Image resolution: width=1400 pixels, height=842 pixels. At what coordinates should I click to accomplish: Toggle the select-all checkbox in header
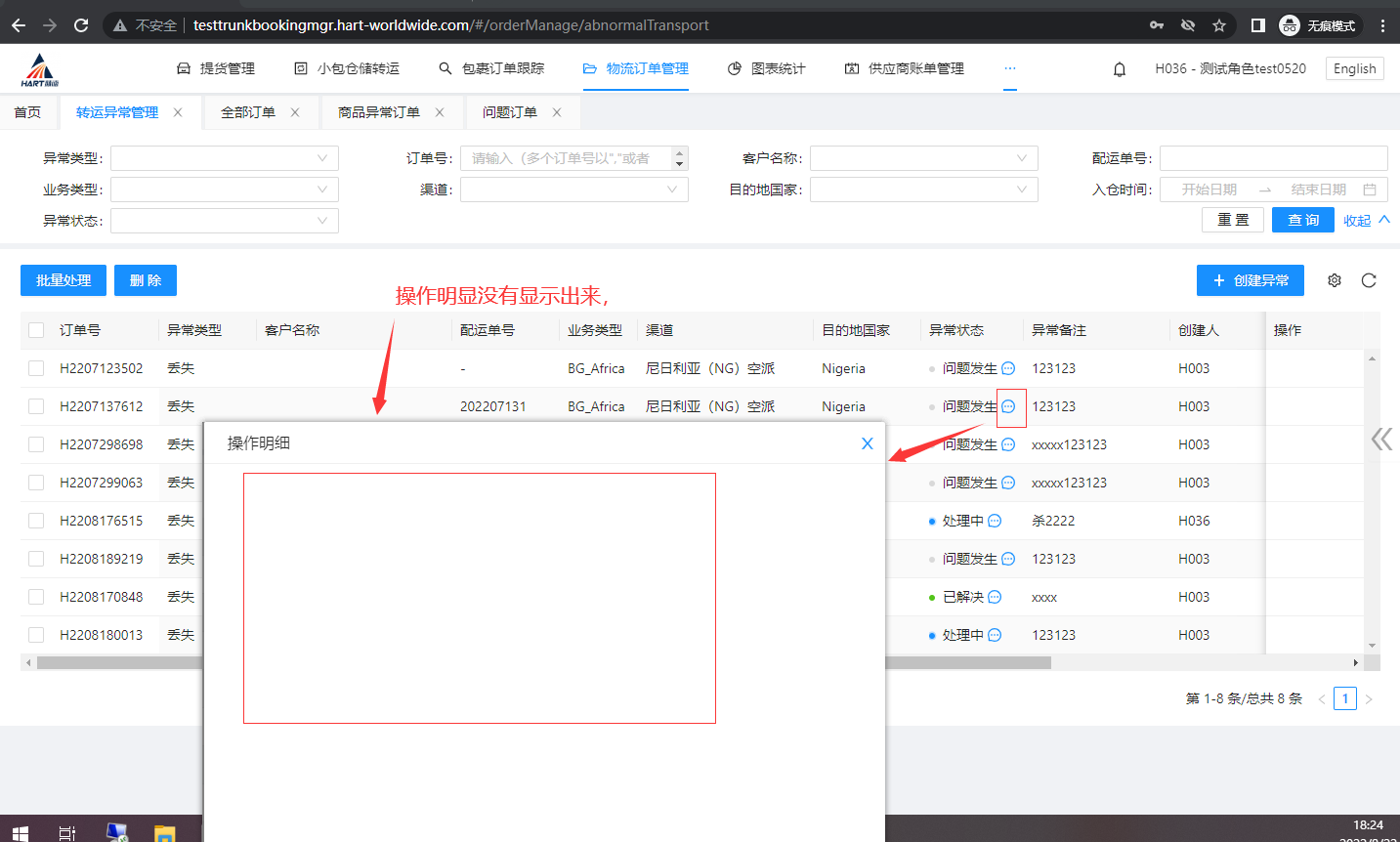pos(36,330)
